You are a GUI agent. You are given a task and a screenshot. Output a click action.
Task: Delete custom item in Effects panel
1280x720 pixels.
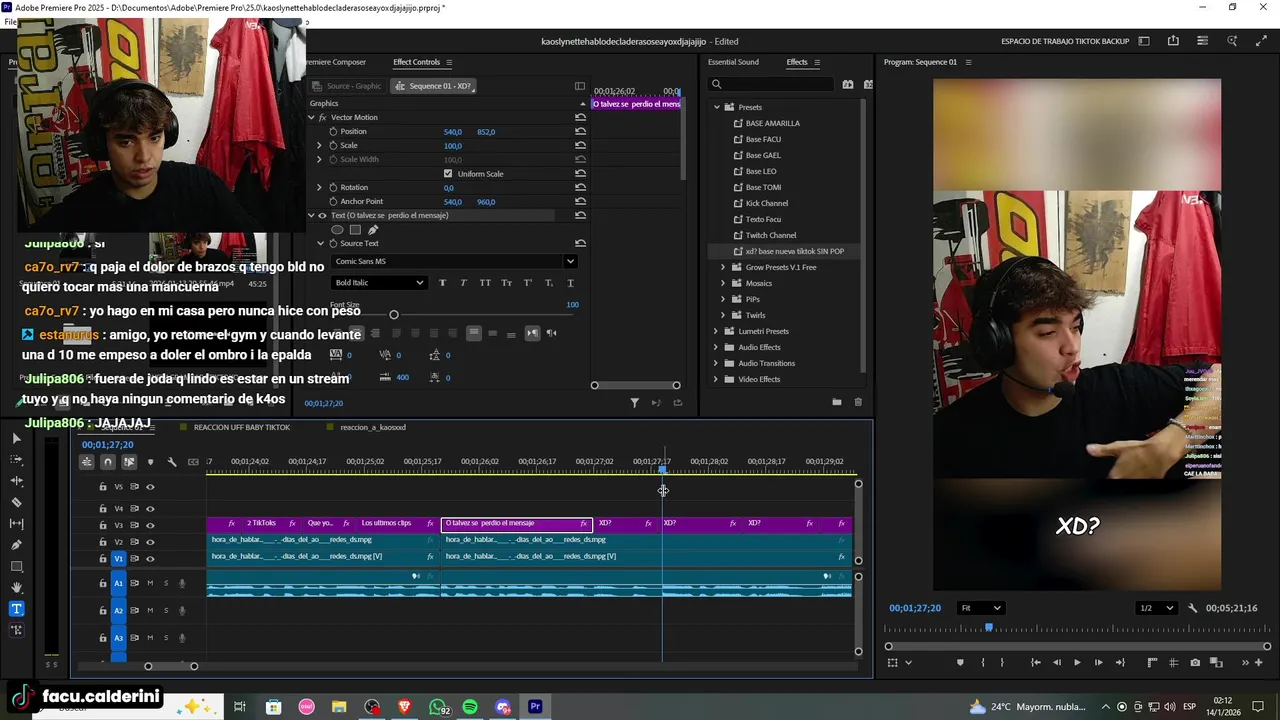(858, 402)
